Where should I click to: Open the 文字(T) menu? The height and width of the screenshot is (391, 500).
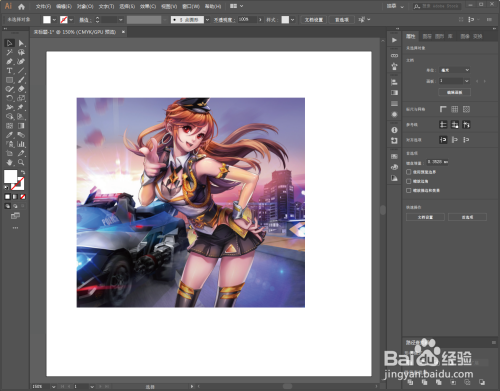pyautogui.click(x=106, y=7)
